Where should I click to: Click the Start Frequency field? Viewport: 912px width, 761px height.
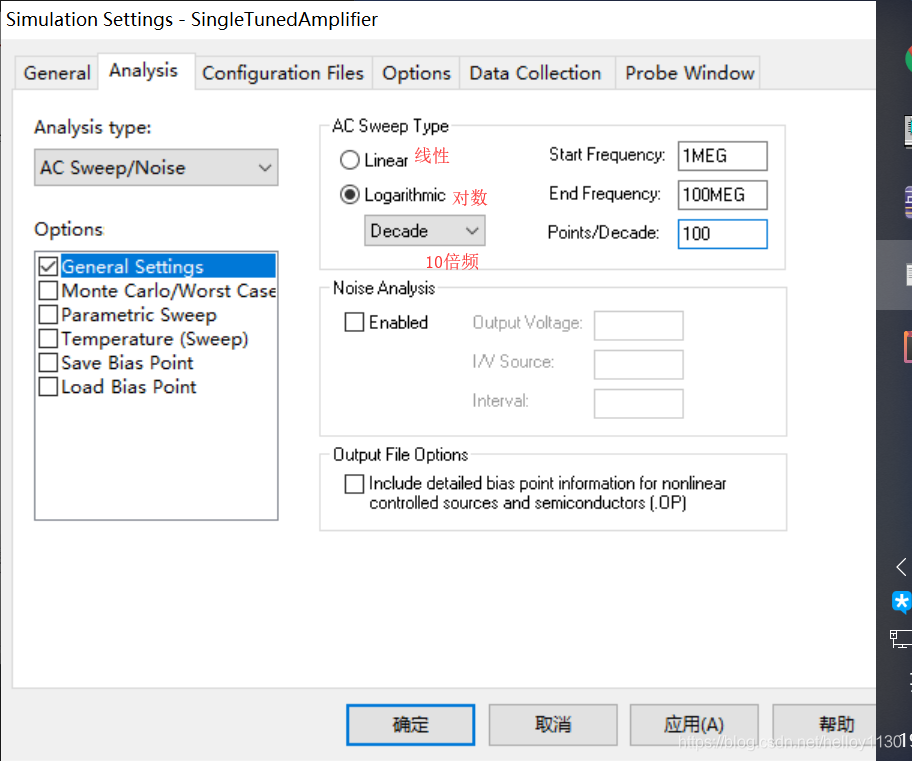coord(722,156)
